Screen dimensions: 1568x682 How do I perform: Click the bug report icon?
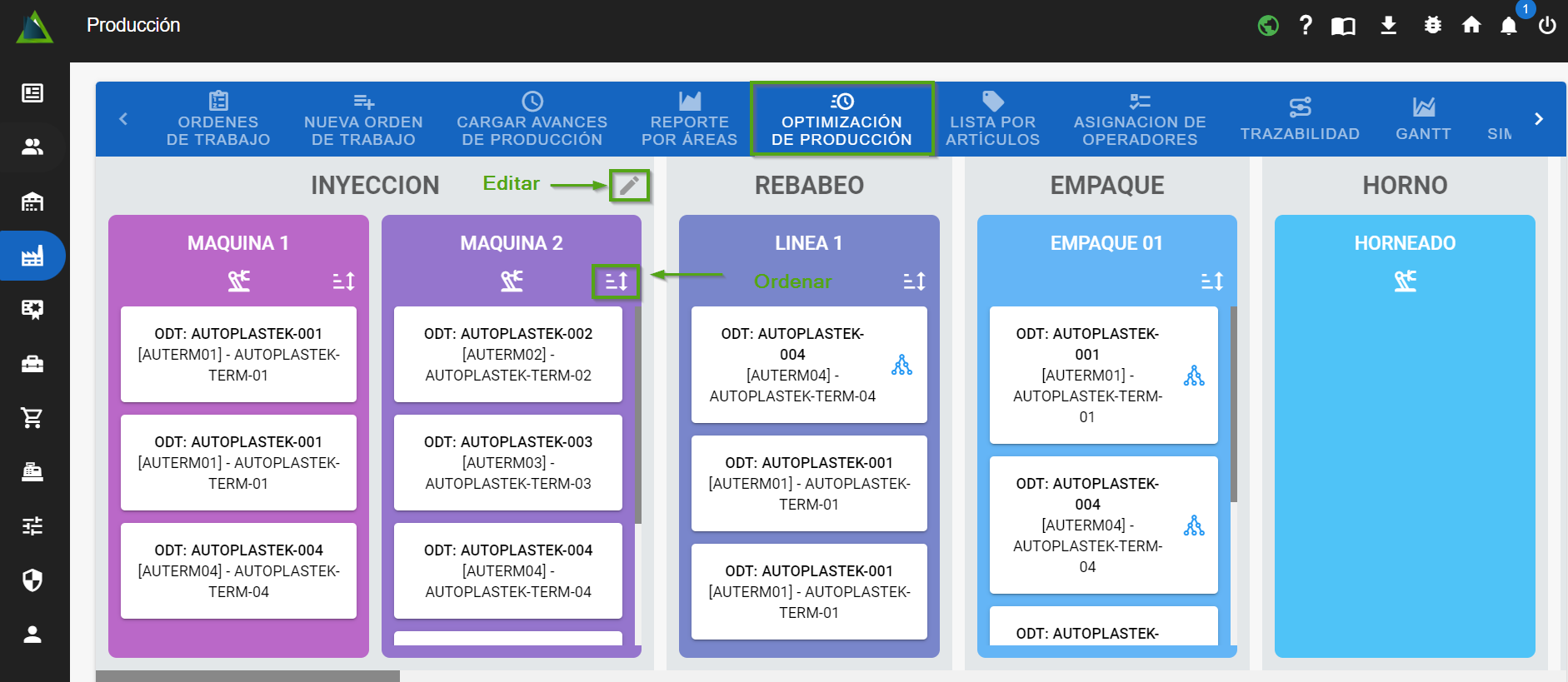1432,26
